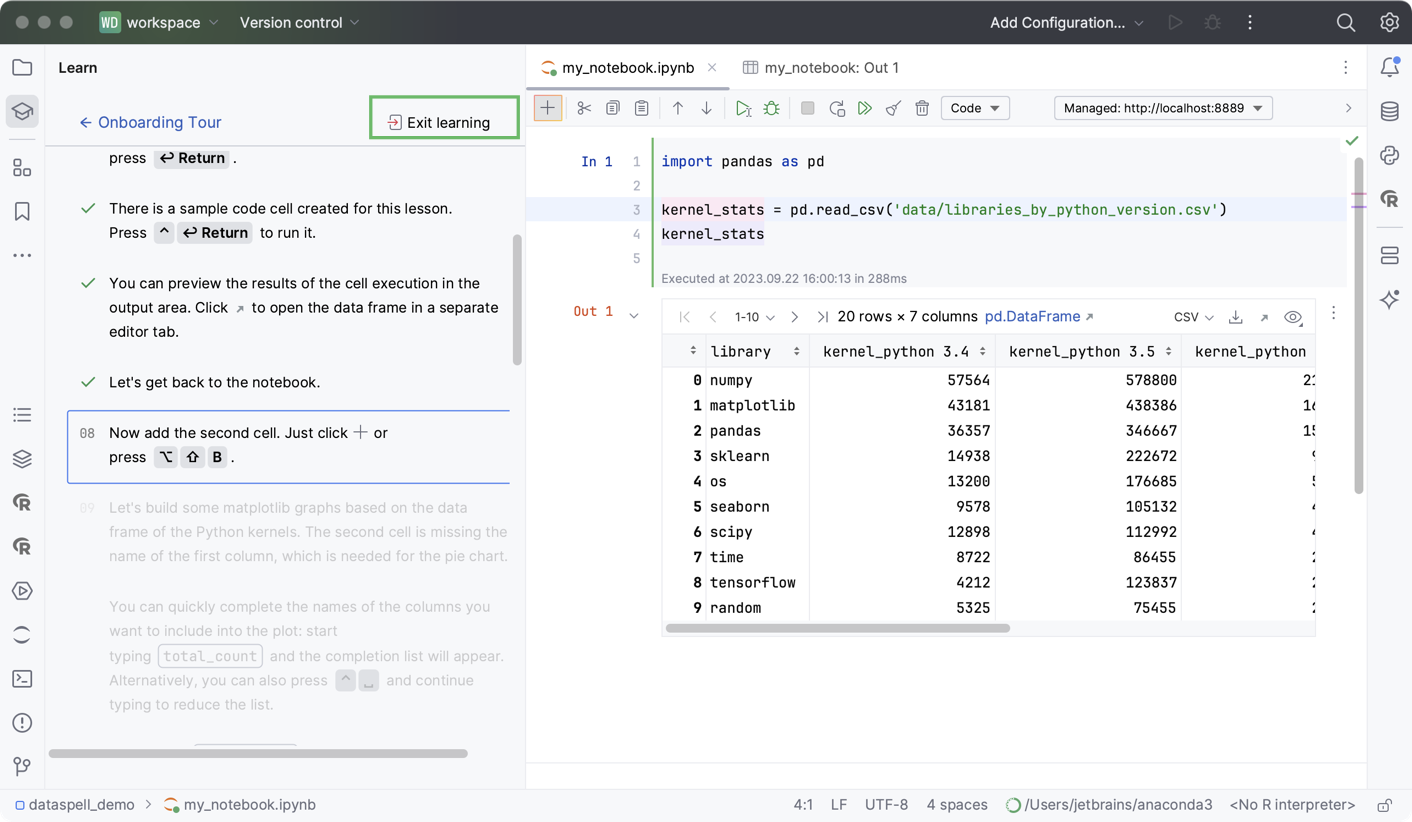Click the horizontal scrollbar under the data table
The height and width of the screenshot is (822, 1412).
pos(838,628)
